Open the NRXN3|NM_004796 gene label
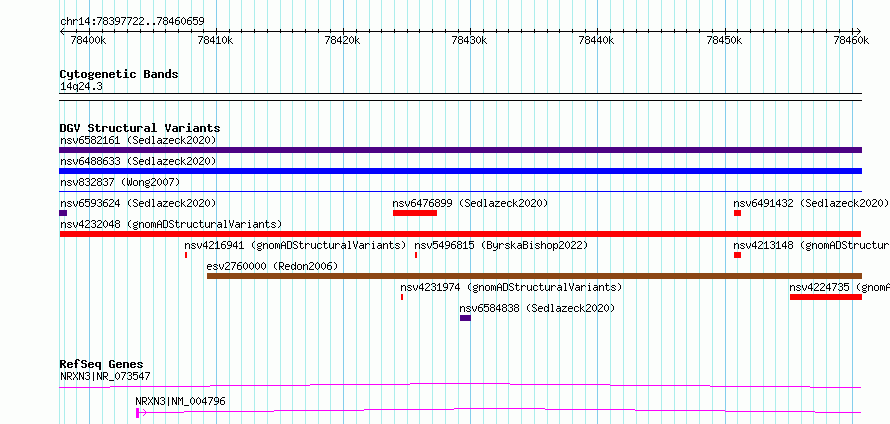 click(x=180, y=401)
